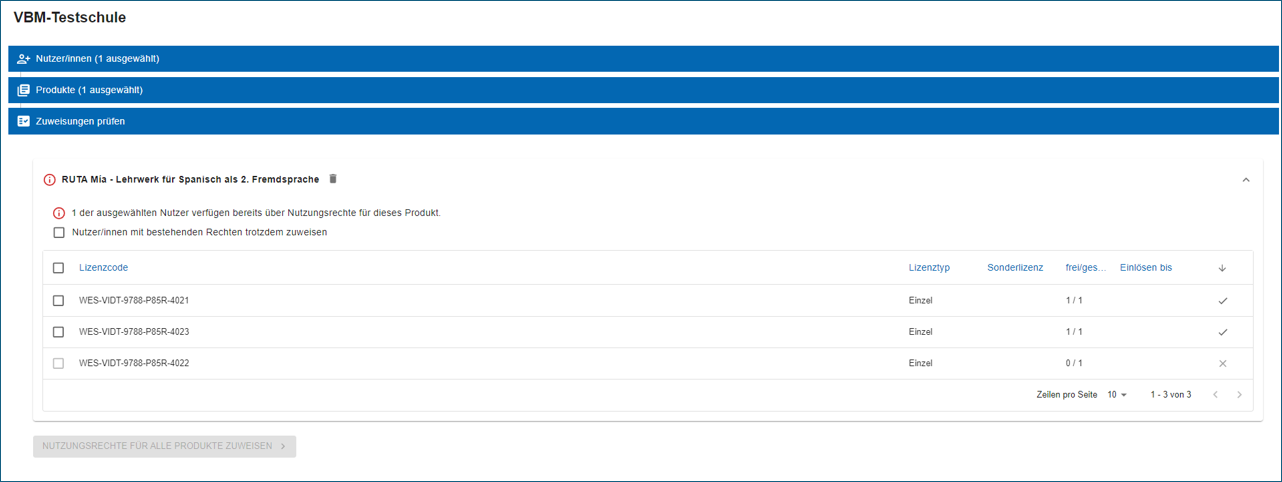Click the sort arrow icon in table header
Screen dimensions: 1282x482
pyautogui.click(x=1222, y=268)
